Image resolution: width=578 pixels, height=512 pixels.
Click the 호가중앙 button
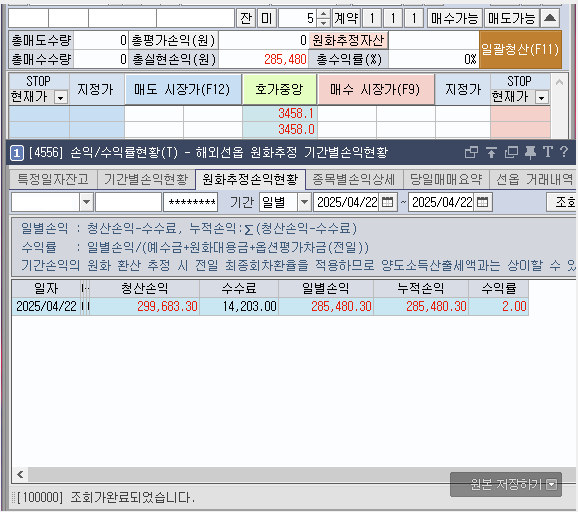pyautogui.click(x=279, y=89)
